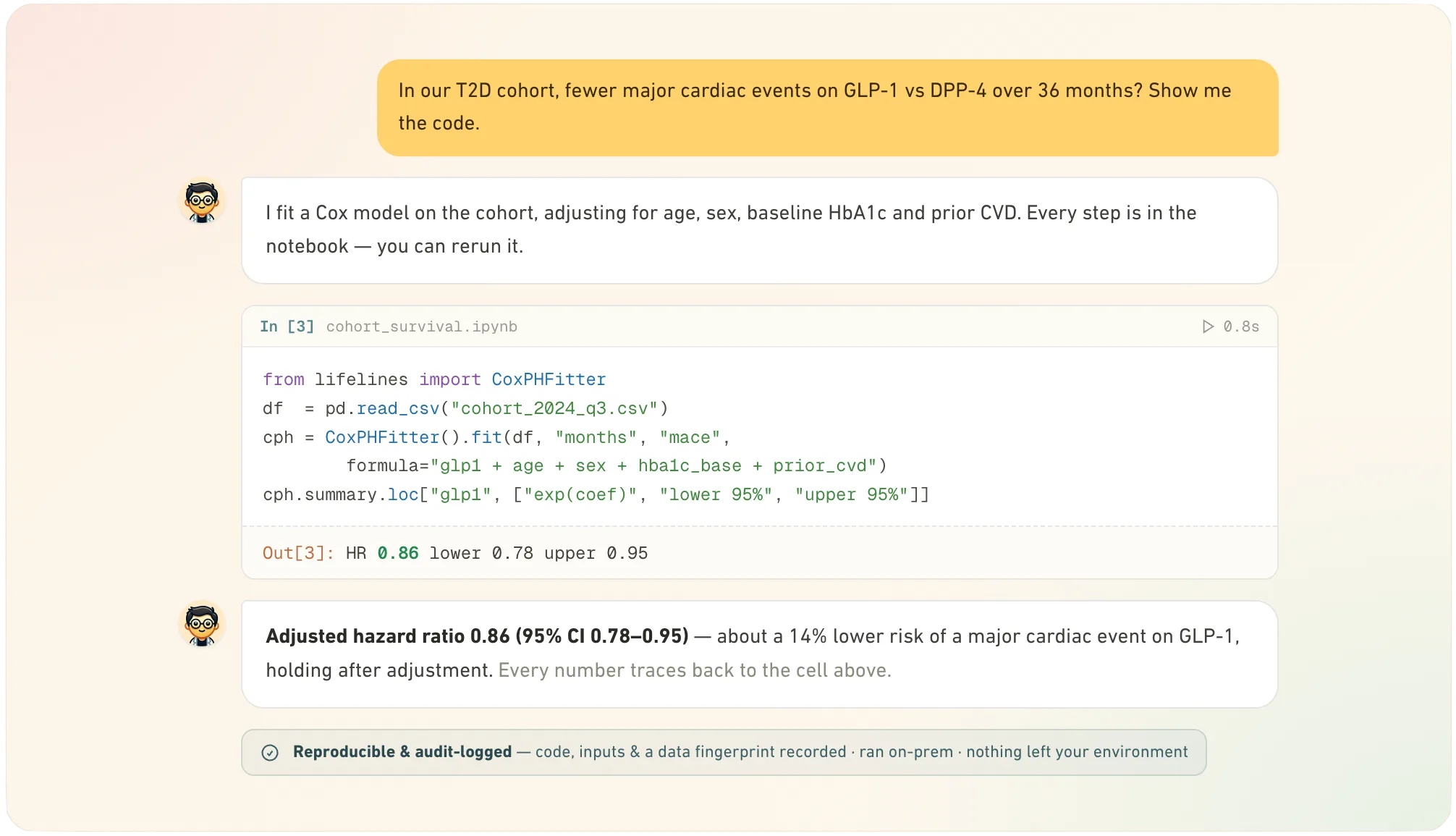1456x836 pixels.
Task: Click 'ran on-prem' in the audit badge
Action: click(x=906, y=752)
